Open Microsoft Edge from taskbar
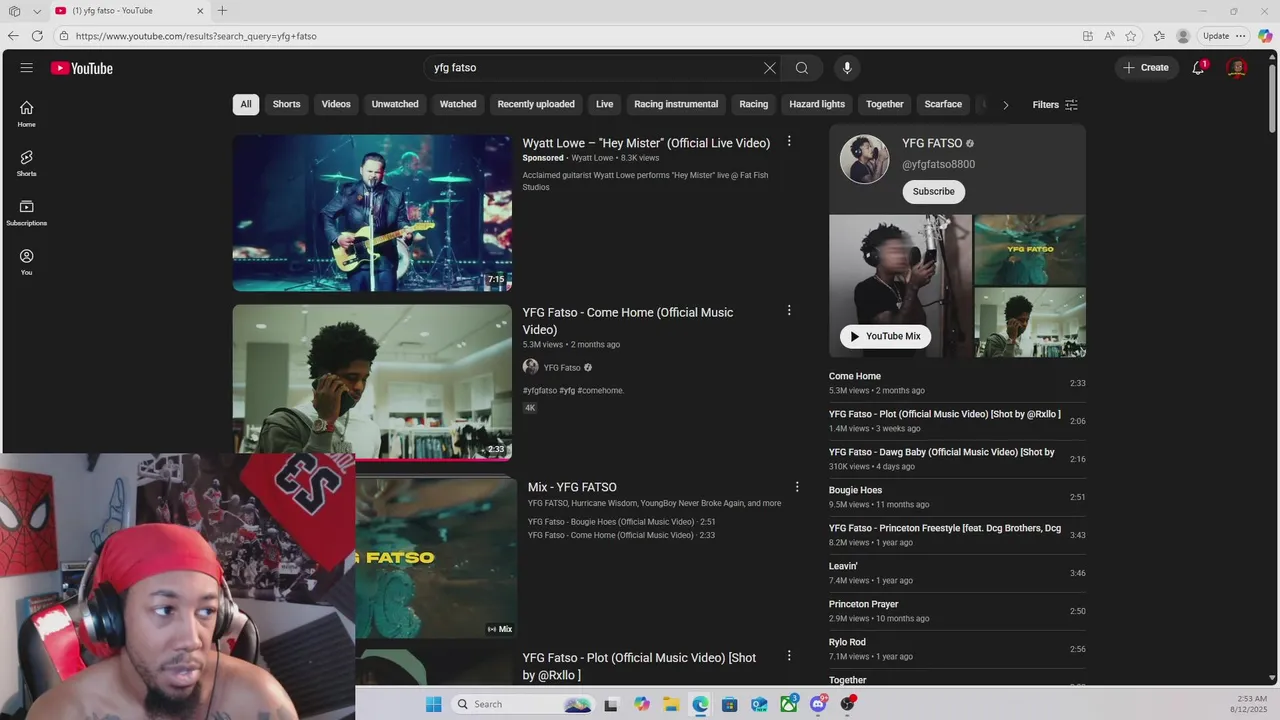The height and width of the screenshot is (720, 1280). pos(700,704)
